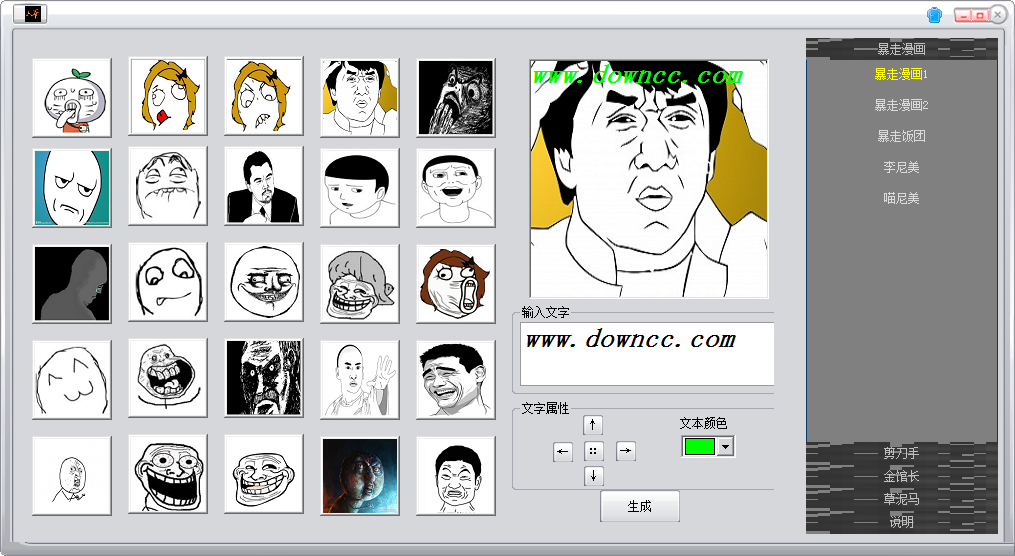
Task: Open the 说明 instructions section
Action: coord(901,522)
